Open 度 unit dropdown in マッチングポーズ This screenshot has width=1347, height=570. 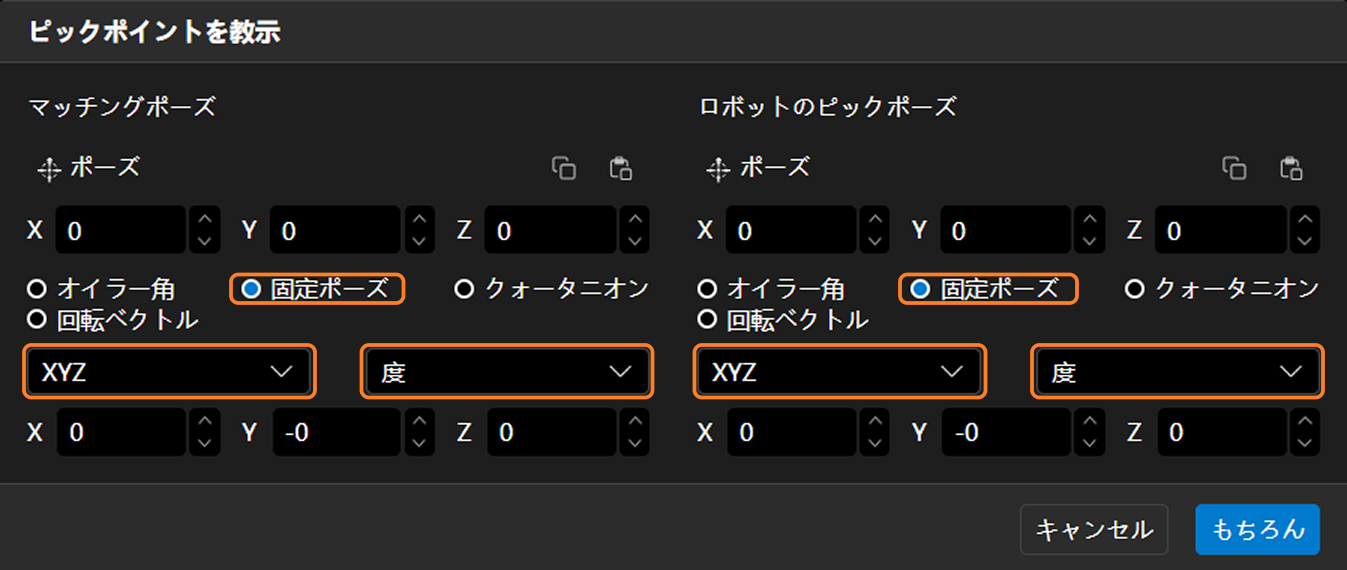tap(506, 372)
